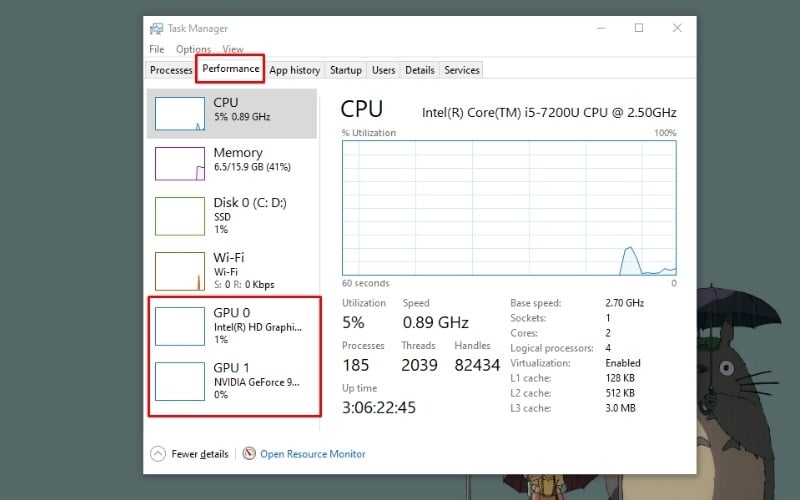Click the 185 processes count

click(x=356, y=365)
